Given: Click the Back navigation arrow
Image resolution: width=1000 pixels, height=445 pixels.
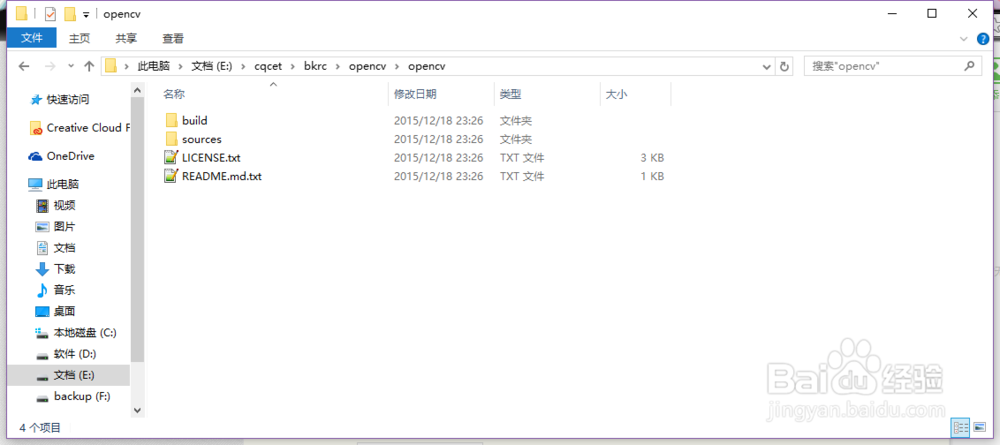Looking at the screenshot, I should tap(24, 66).
